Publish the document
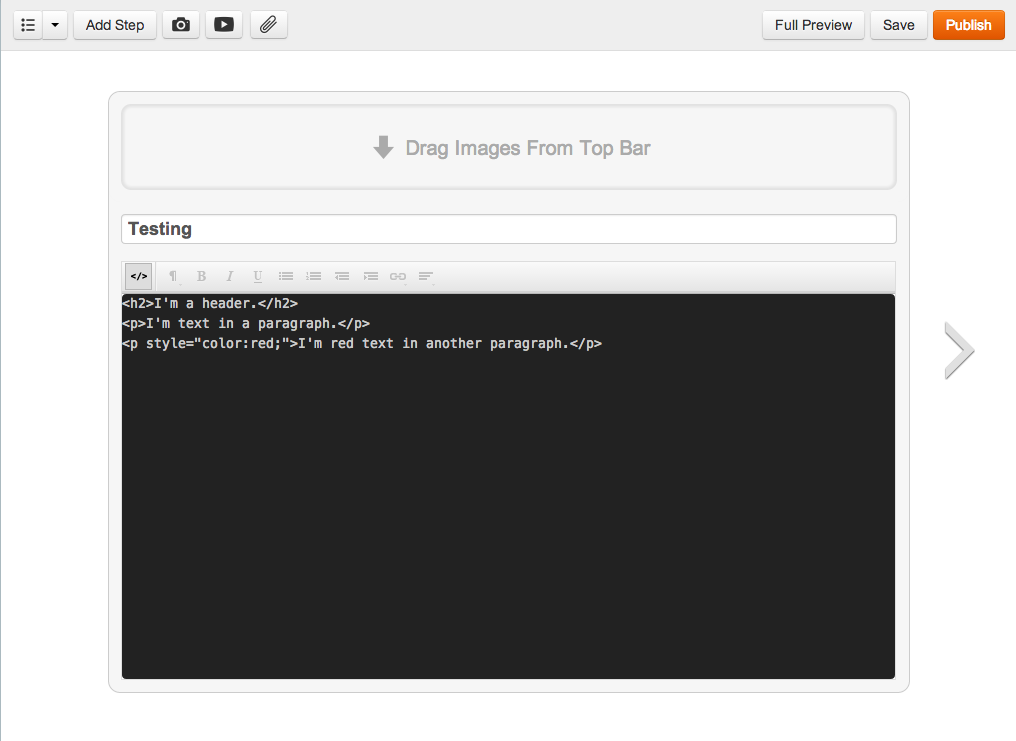This screenshot has width=1016, height=741. [968, 25]
